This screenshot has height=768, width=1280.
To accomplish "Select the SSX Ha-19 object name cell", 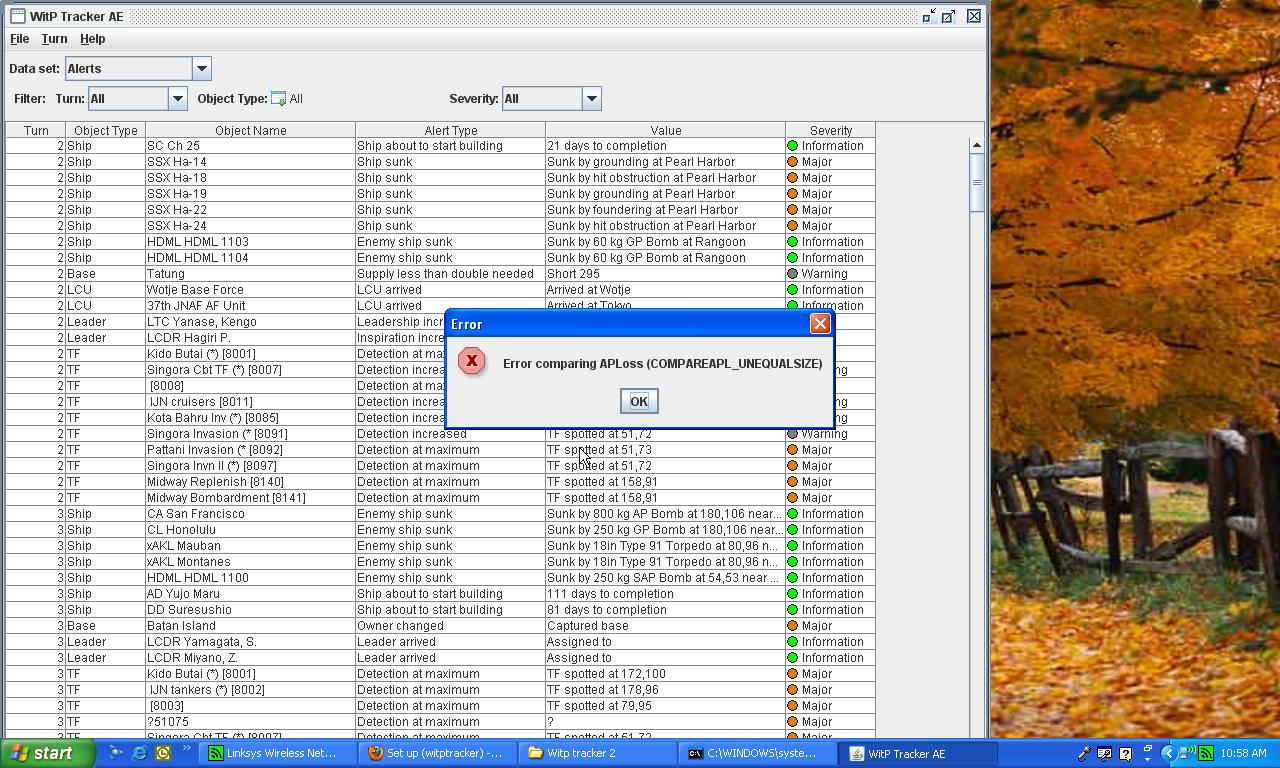I will pyautogui.click(x=251, y=194).
